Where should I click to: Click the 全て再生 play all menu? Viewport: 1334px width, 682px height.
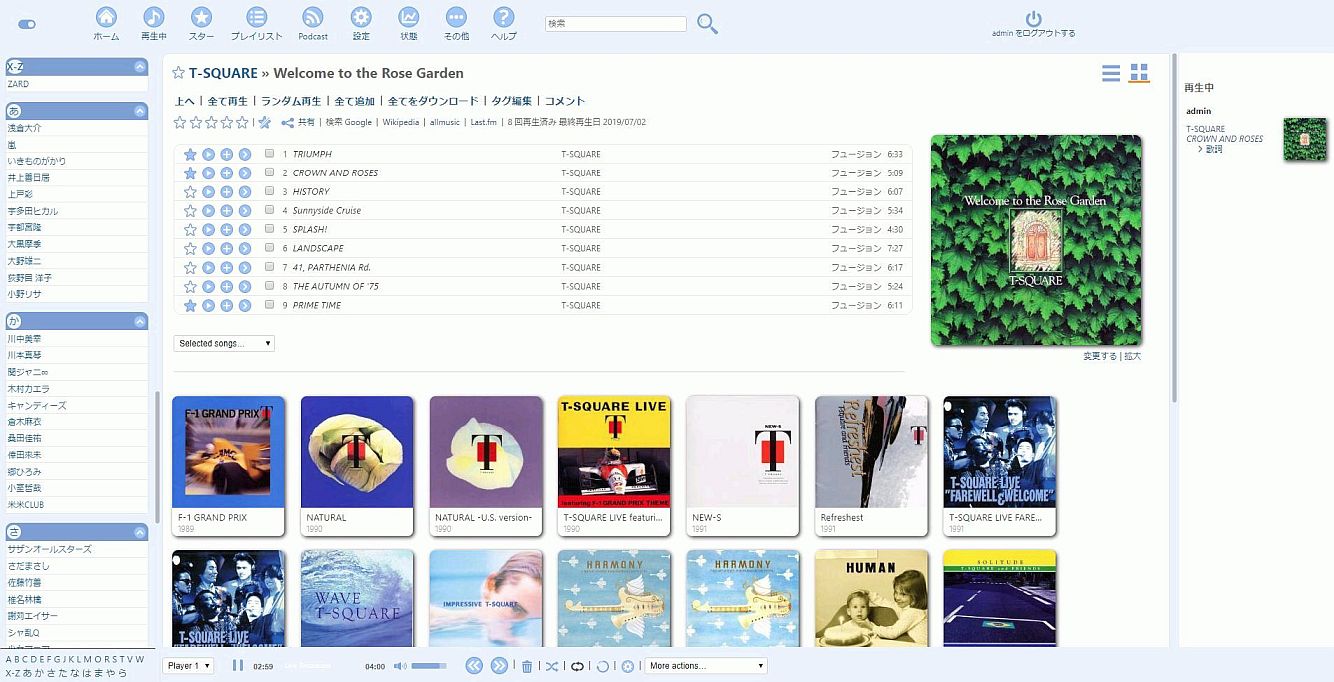tap(228, 101)
